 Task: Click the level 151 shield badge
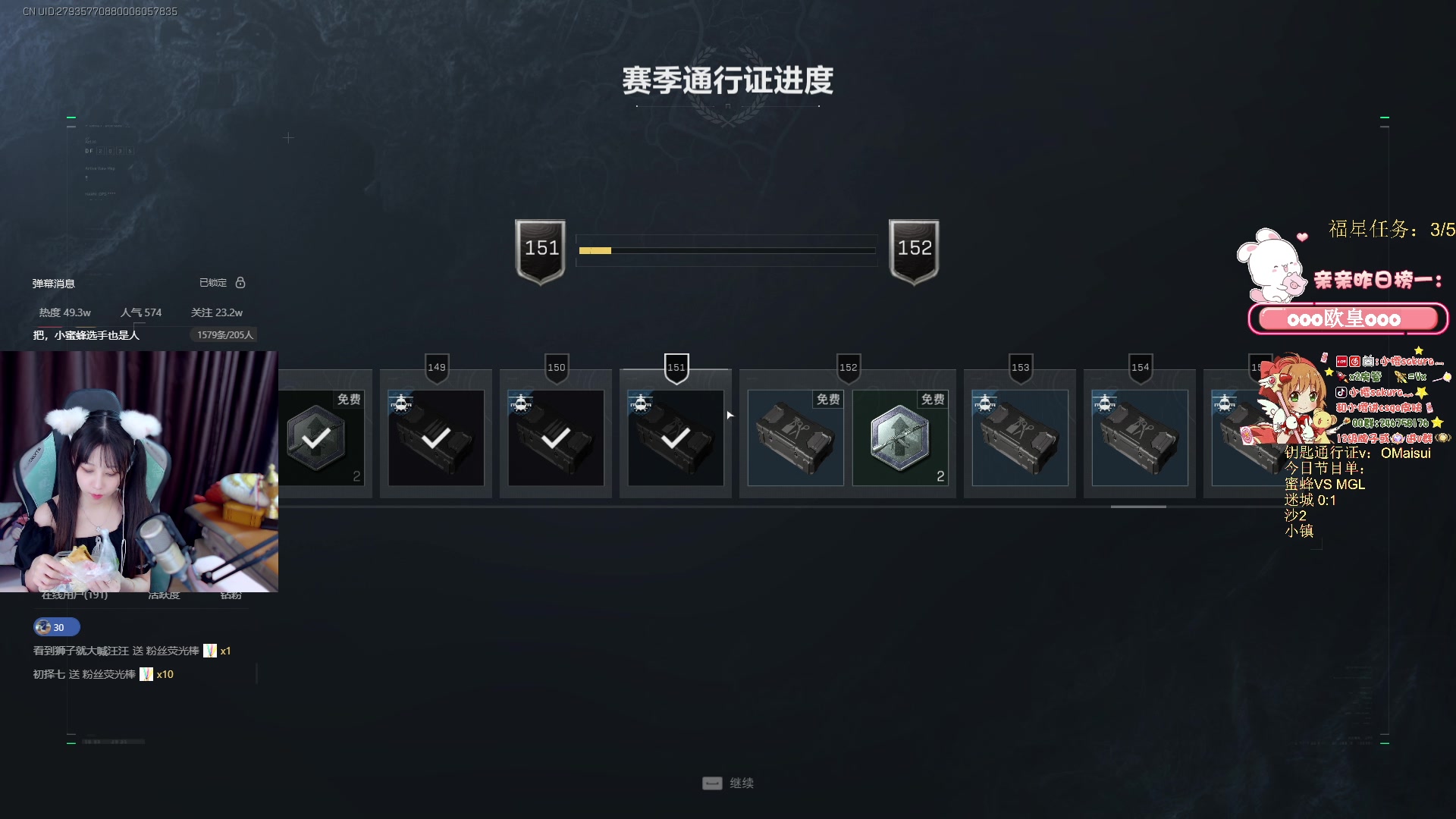click(541, 252)
